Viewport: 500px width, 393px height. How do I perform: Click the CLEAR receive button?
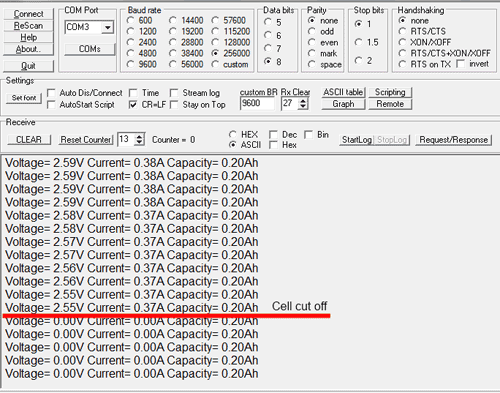click(29, 139)
